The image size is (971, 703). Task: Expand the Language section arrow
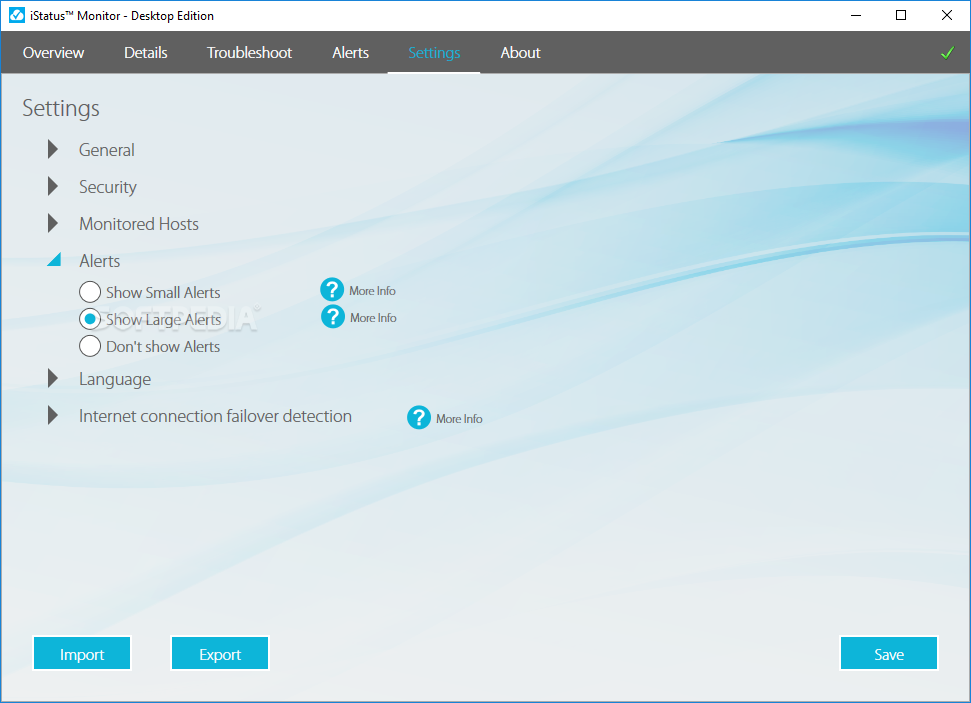pos(53,378)
